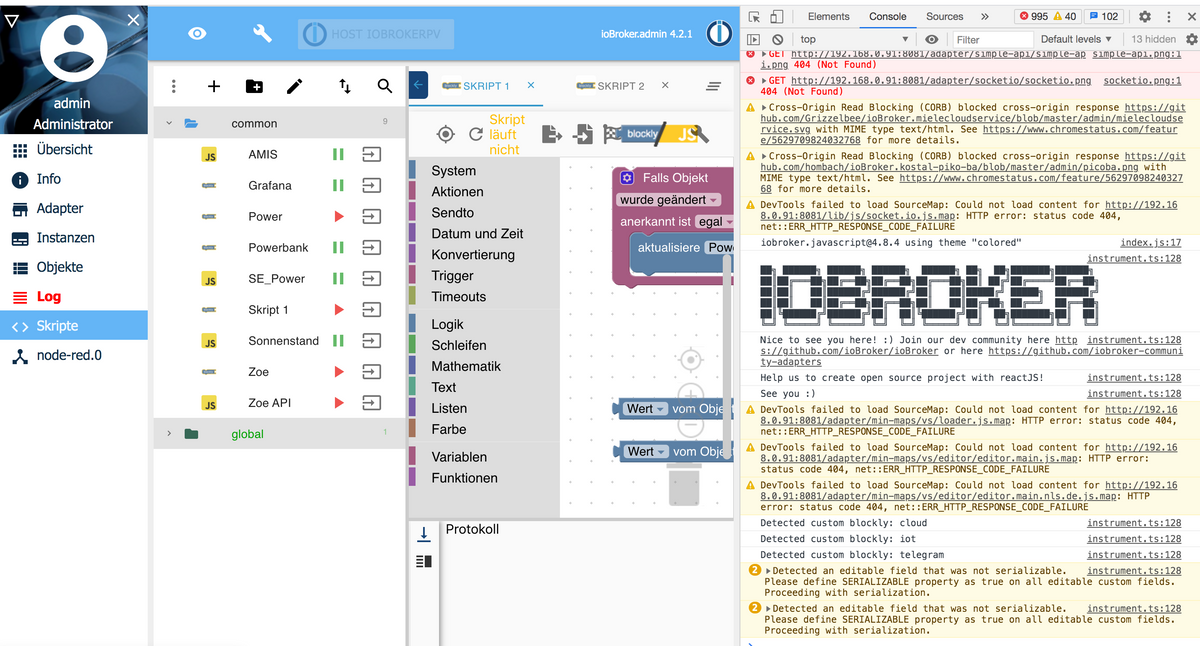
Task: Click import blocks file icon
Action: coord(583,134)
